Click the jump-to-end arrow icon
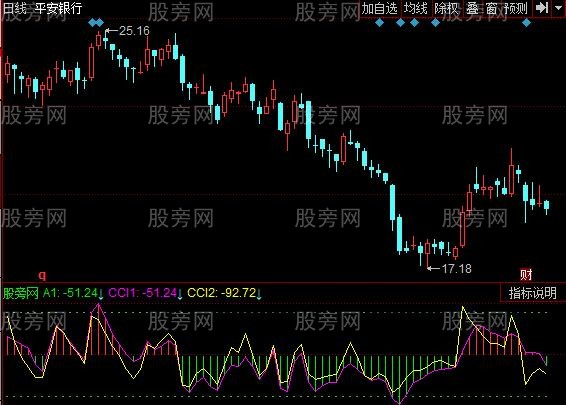The image size is (566, 405). (541, 8)
